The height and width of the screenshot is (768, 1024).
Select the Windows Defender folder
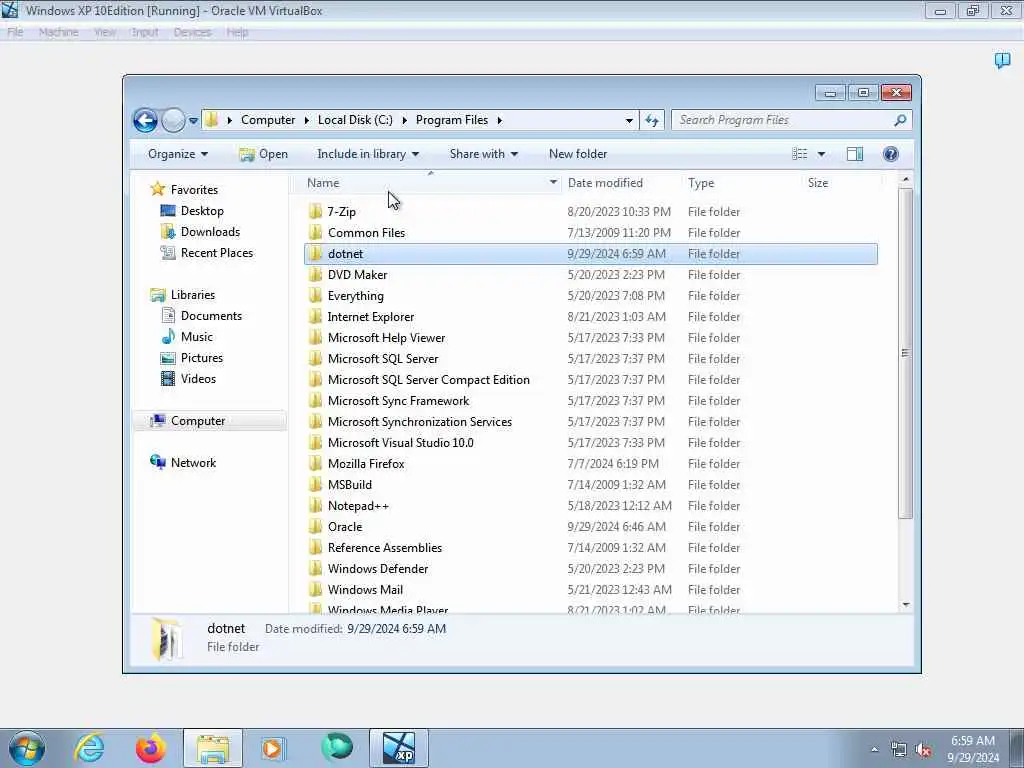point(378,569)
